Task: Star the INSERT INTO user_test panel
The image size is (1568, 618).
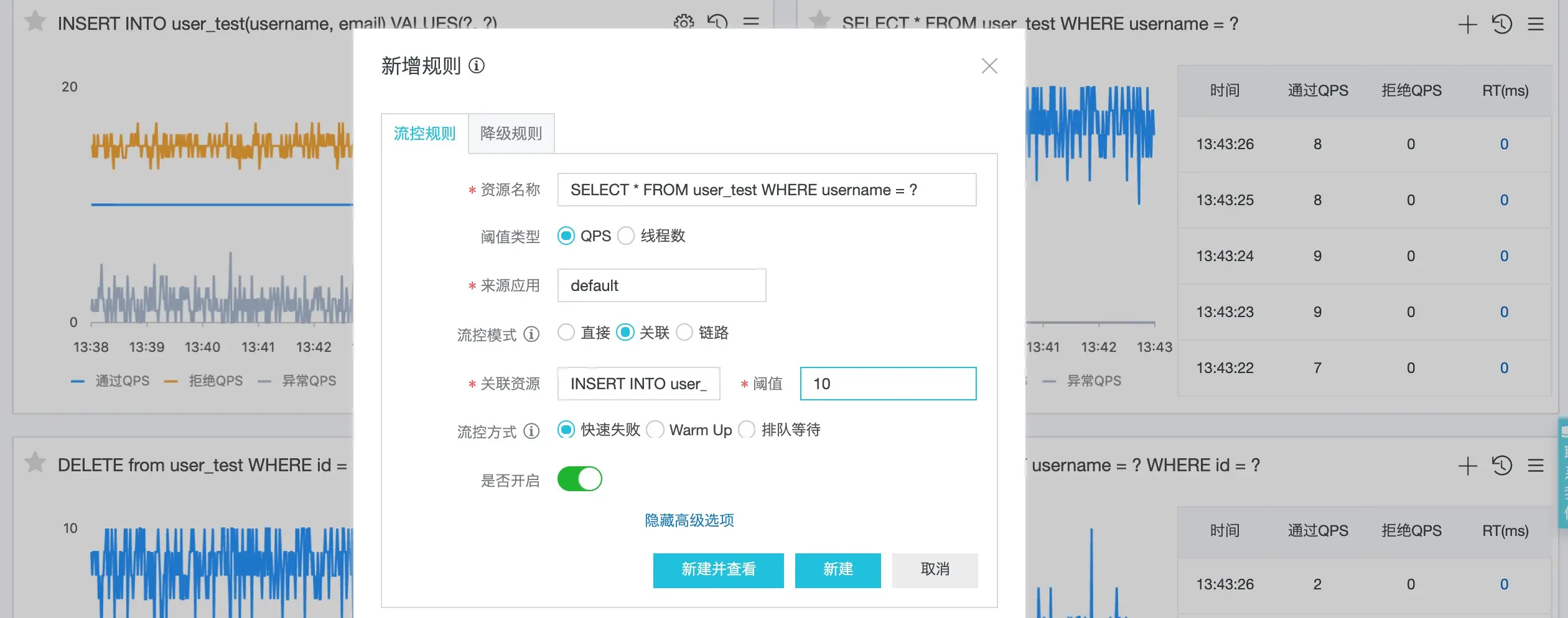Action: (35, 21)
